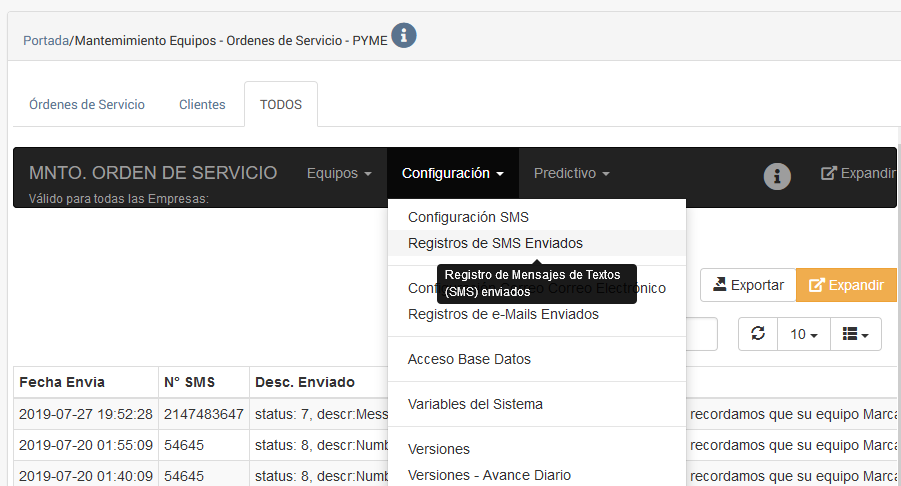The height and width of the screenshot is (486, 901).
Task: Open the column list view icon dropdown
Action: pyautogui.click(x=855, y=334)
